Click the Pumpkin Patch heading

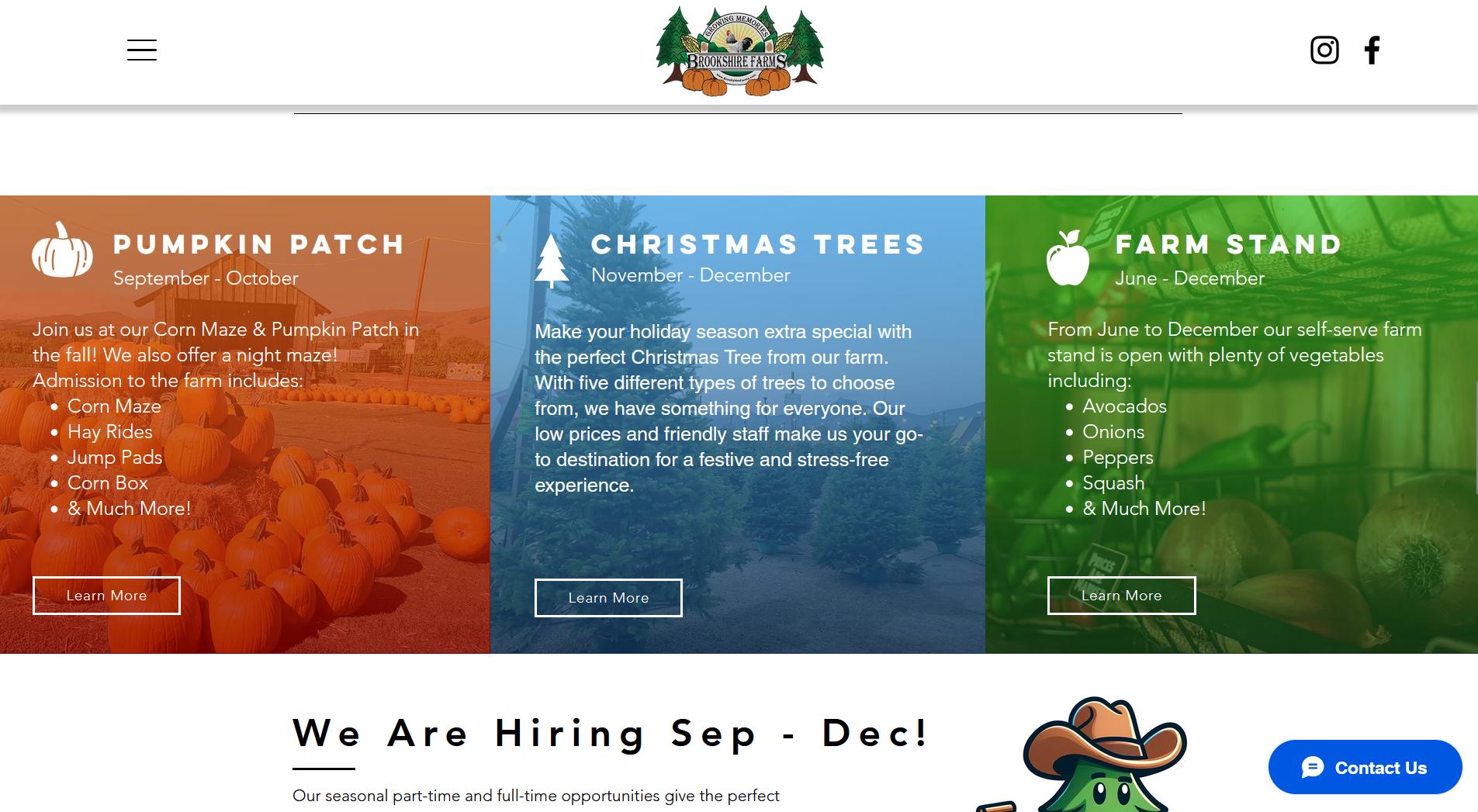(259, 244)
